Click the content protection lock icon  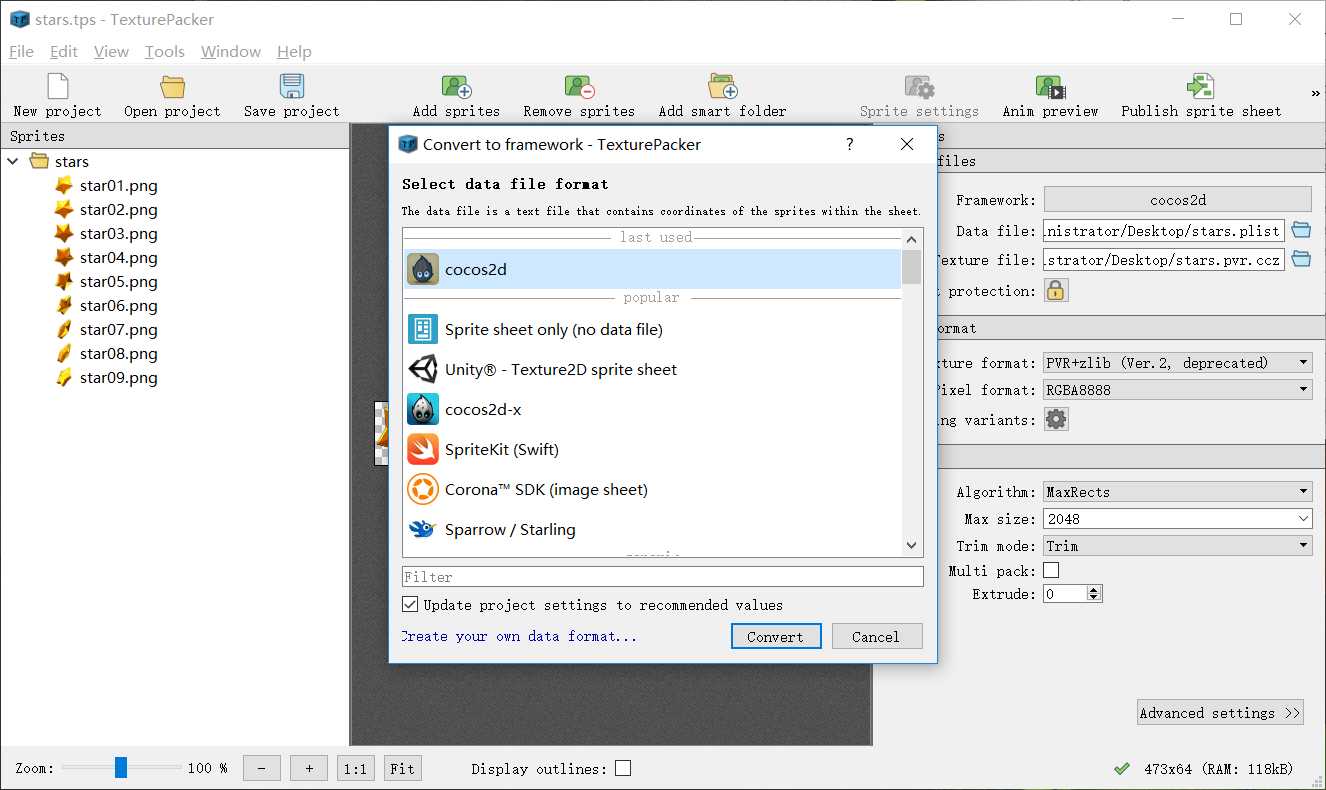[x=1056, y=291]
